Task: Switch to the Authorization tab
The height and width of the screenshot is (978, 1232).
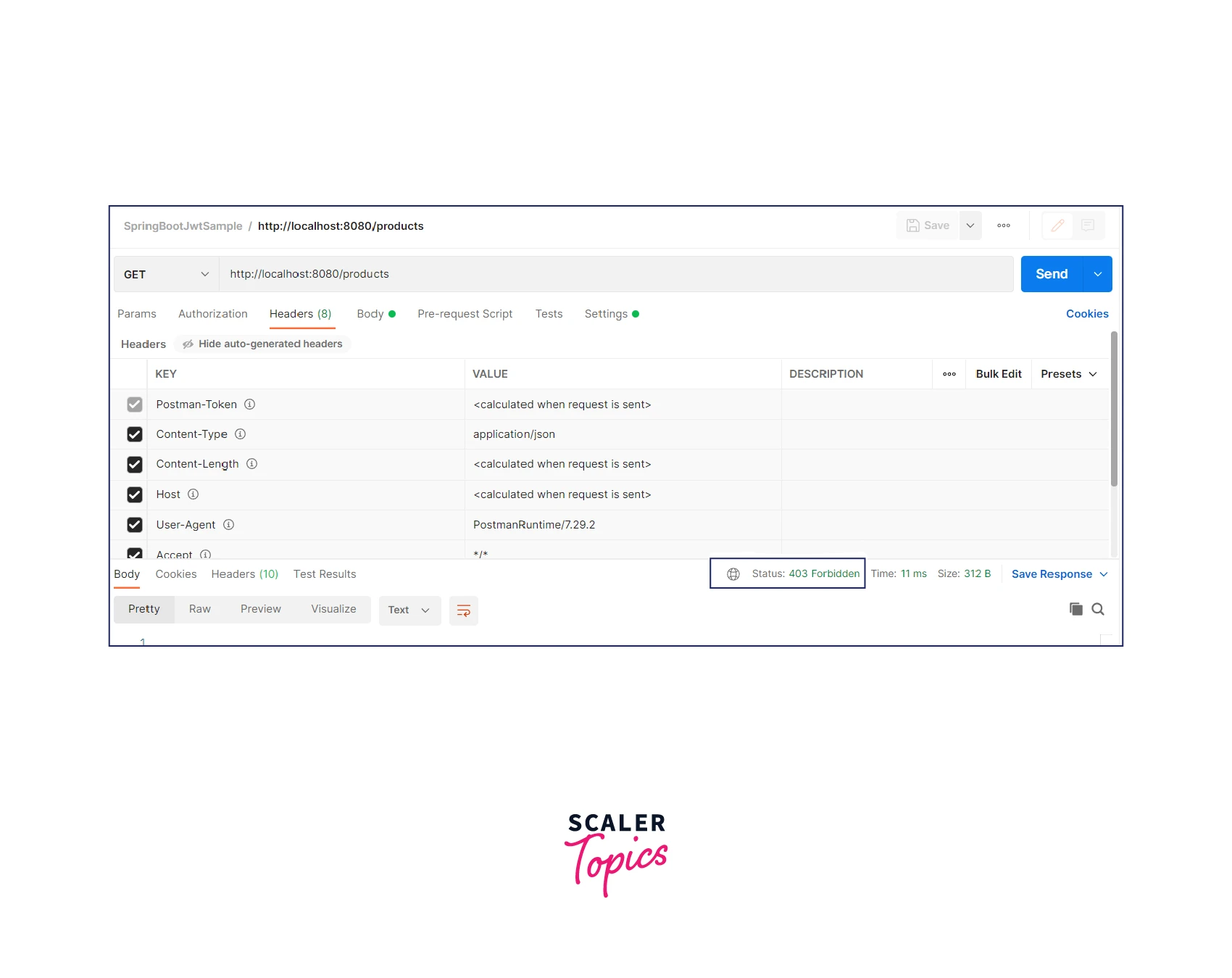Action: point(213,314)
